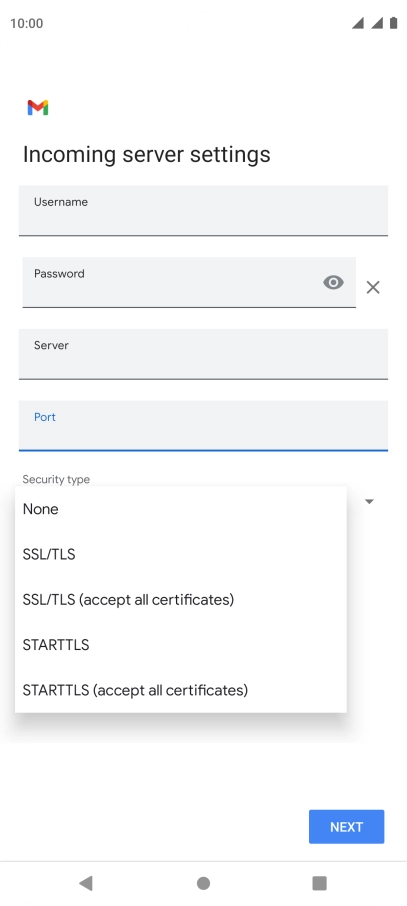
Task: Tap the NEXT button
Action: click(346, 827)
